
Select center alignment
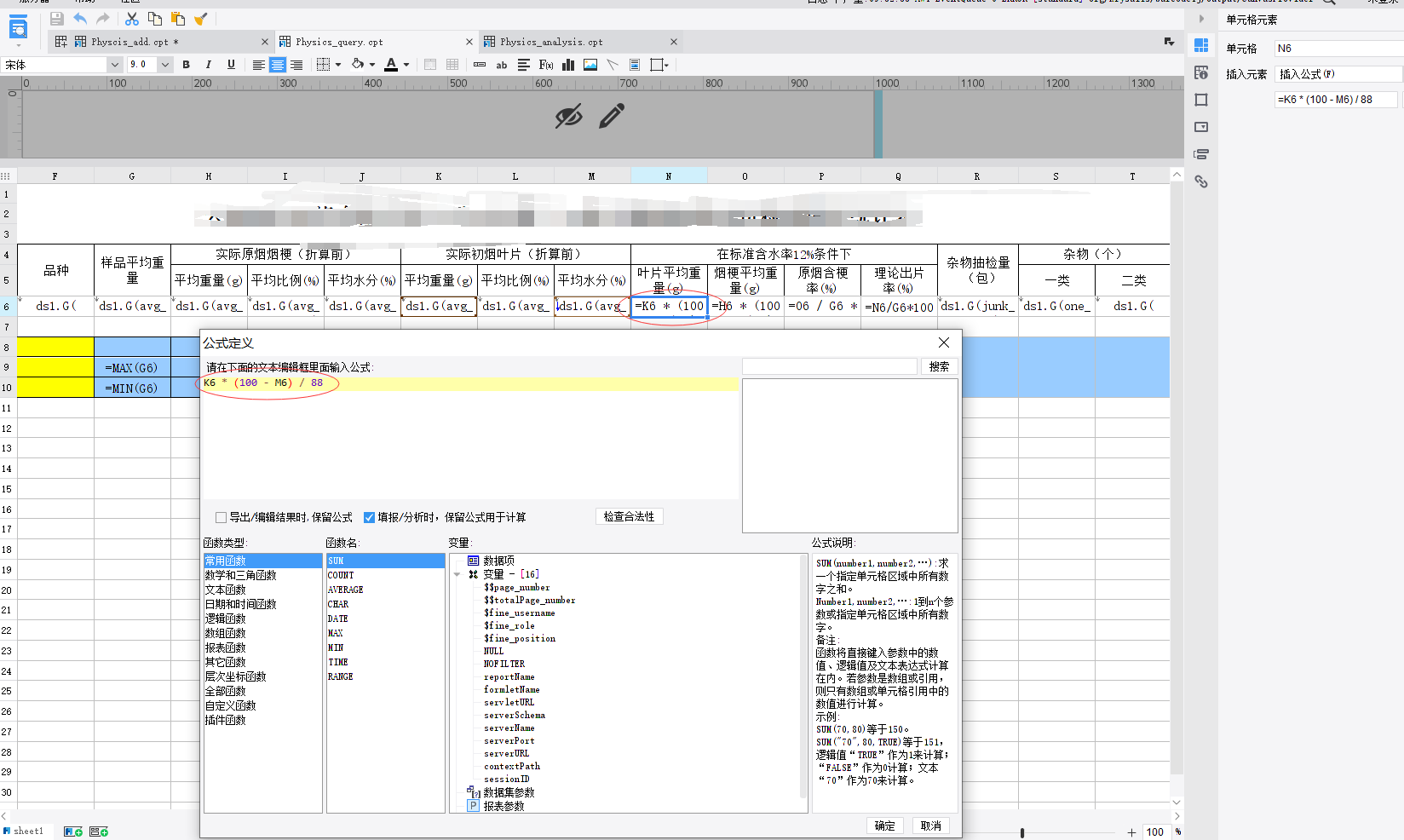click(278, 65)
